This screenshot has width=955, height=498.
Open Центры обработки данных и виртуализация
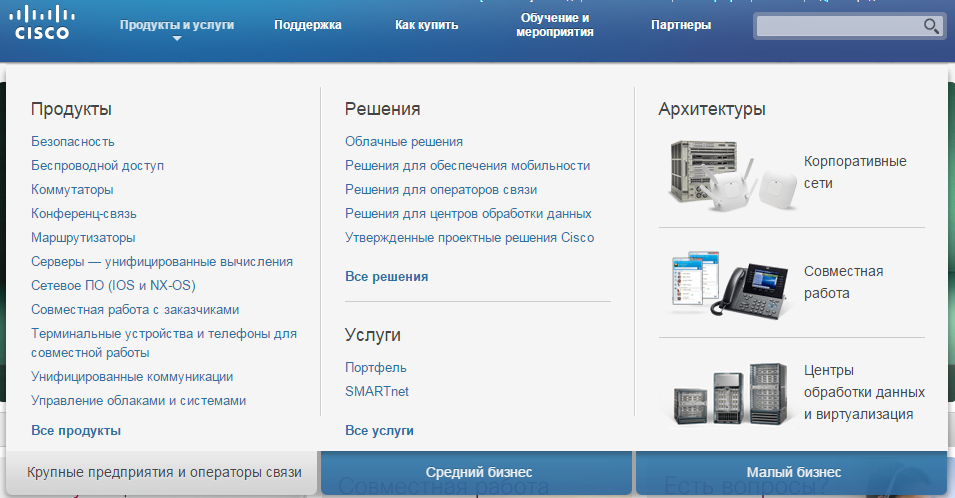pyautogui.click(x=864, y=392)
